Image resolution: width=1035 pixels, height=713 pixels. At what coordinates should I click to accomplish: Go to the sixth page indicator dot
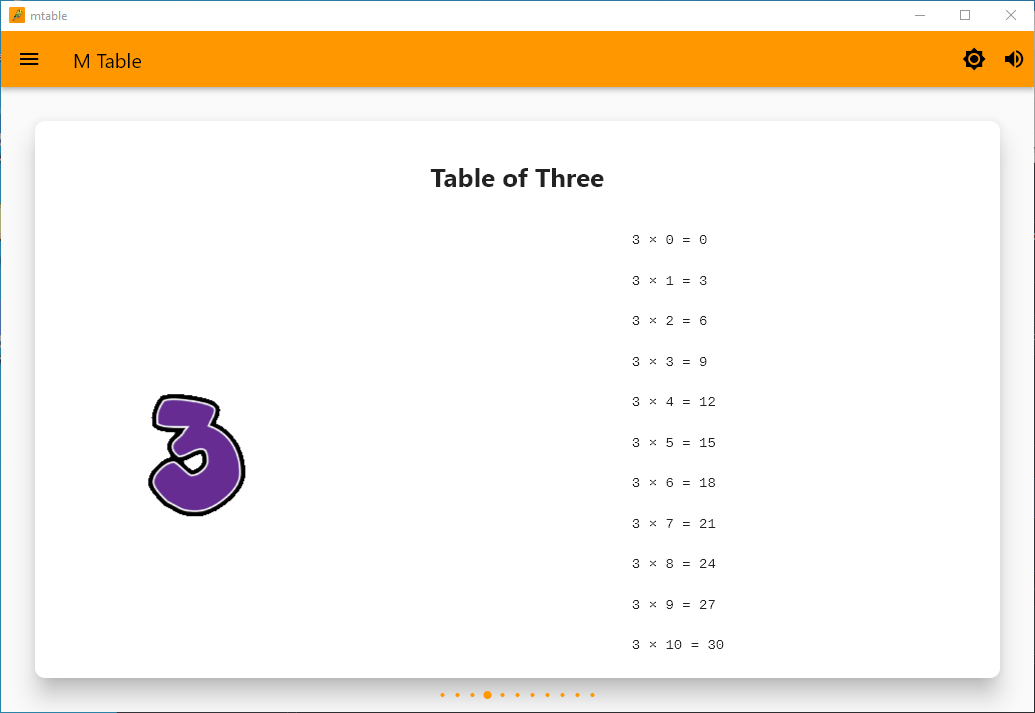[518, 695]
